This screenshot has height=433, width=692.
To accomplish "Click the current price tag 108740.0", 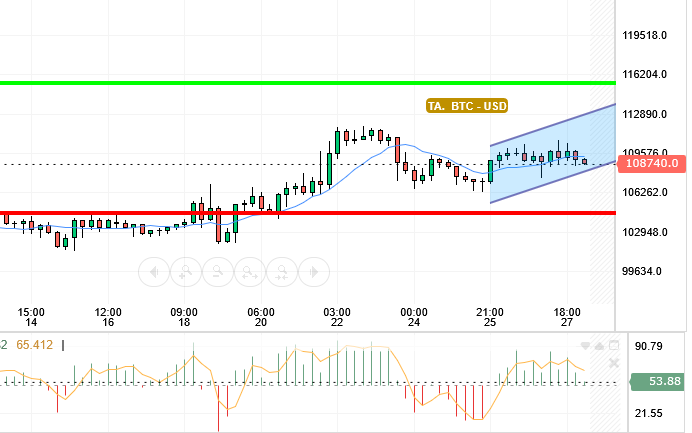I will click(x=651, y=163).
